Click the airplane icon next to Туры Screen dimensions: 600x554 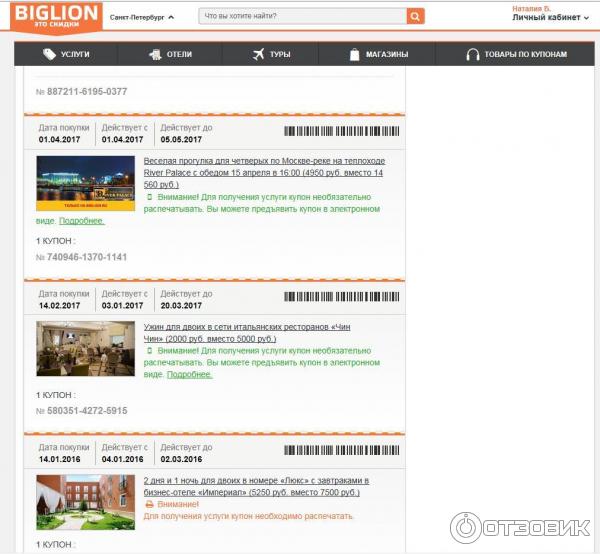(258, 54)
